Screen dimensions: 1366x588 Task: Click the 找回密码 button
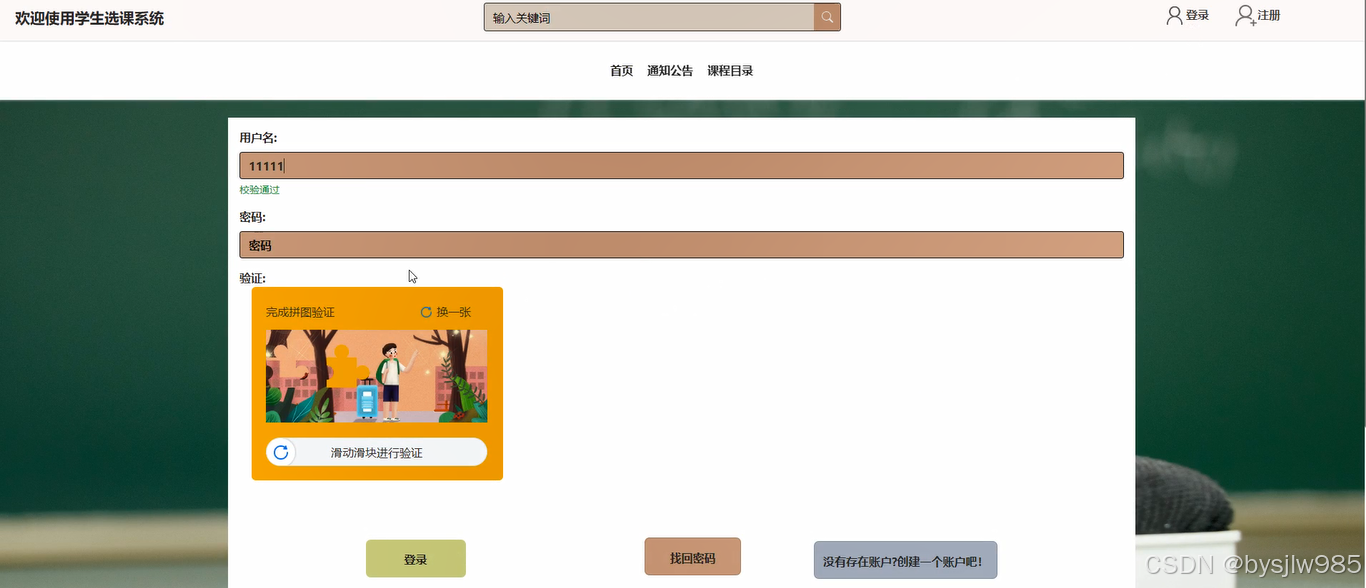click(692, 556)
